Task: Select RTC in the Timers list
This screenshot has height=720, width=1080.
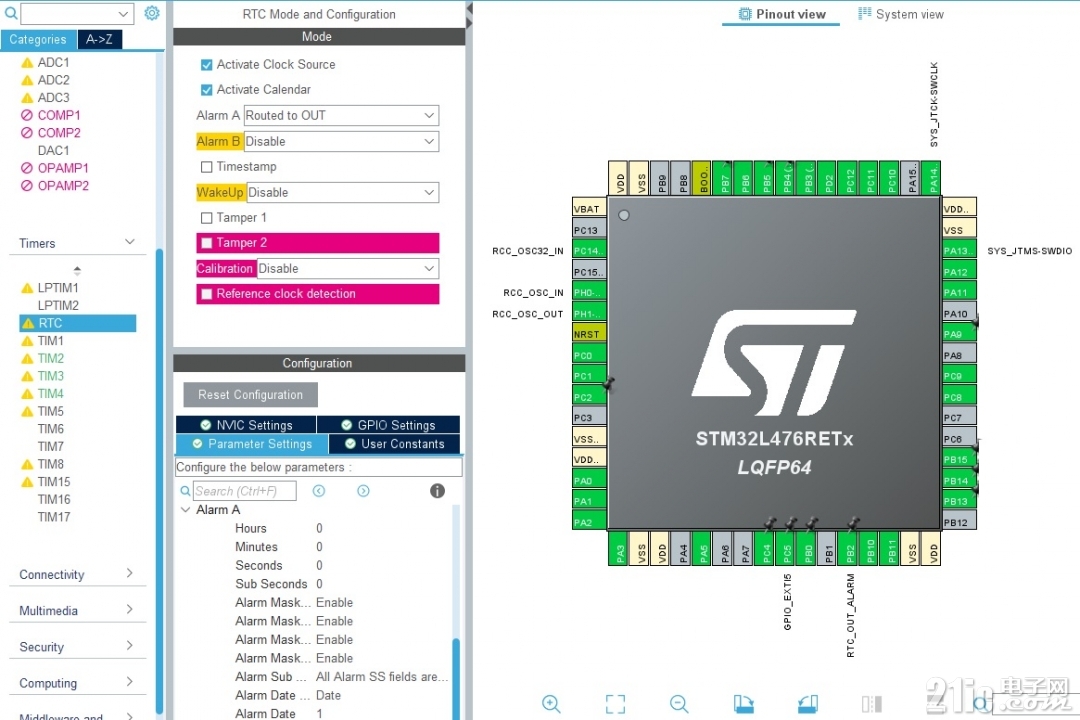Action: pos(78,323)
